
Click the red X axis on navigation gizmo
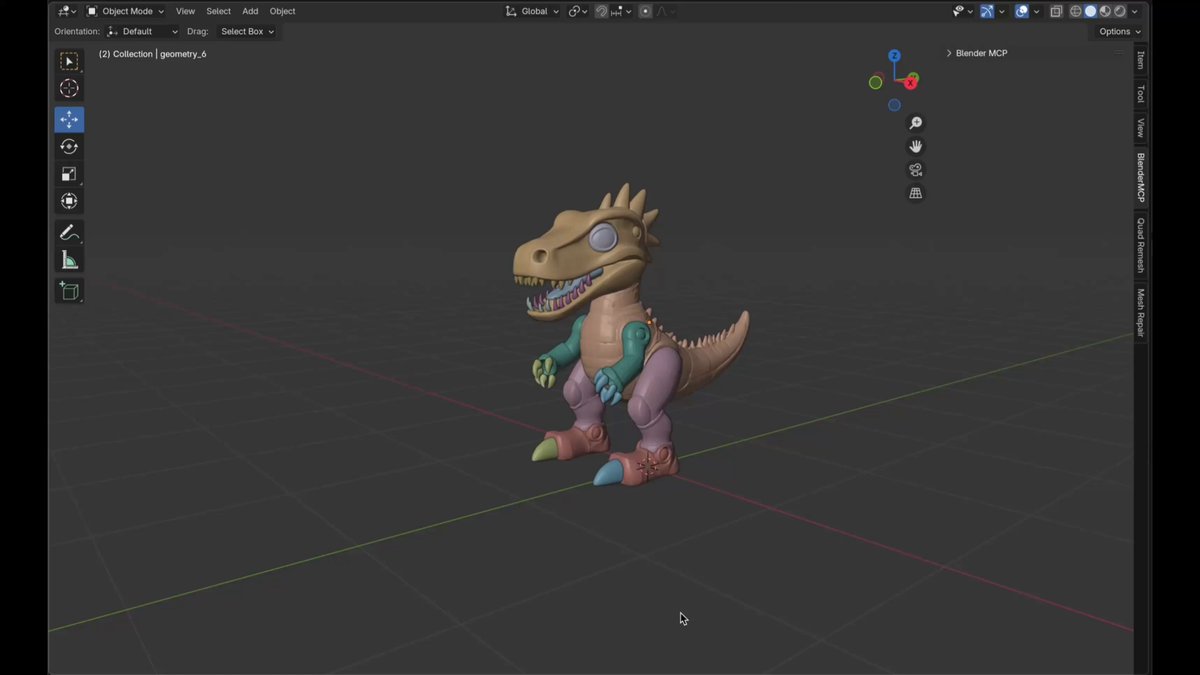pyautogui.click(x=911, y=83)
